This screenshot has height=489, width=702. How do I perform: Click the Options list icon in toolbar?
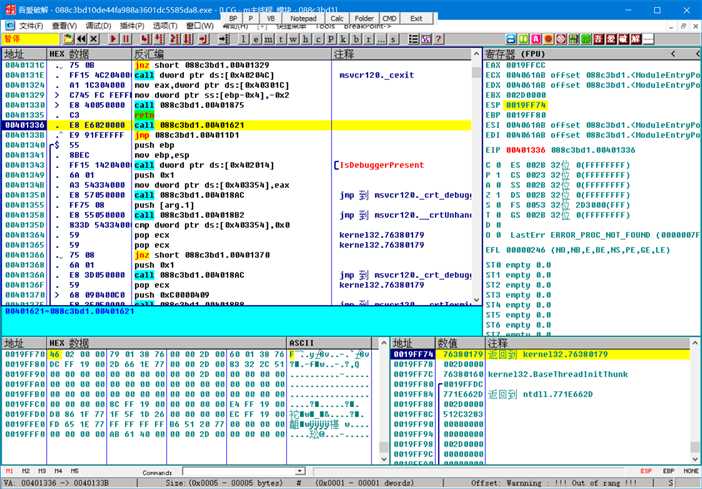[x=414, y=39]
